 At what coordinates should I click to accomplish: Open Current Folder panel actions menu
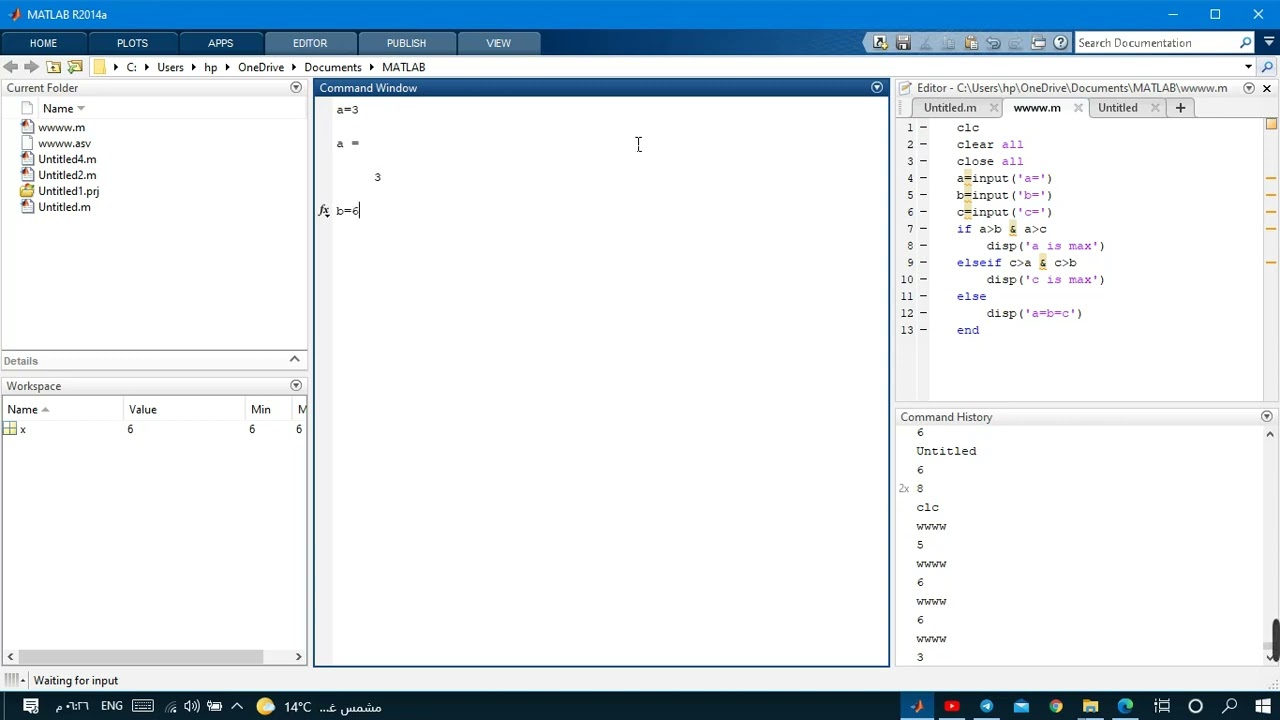pyautogui.click(x=296, y=88)
